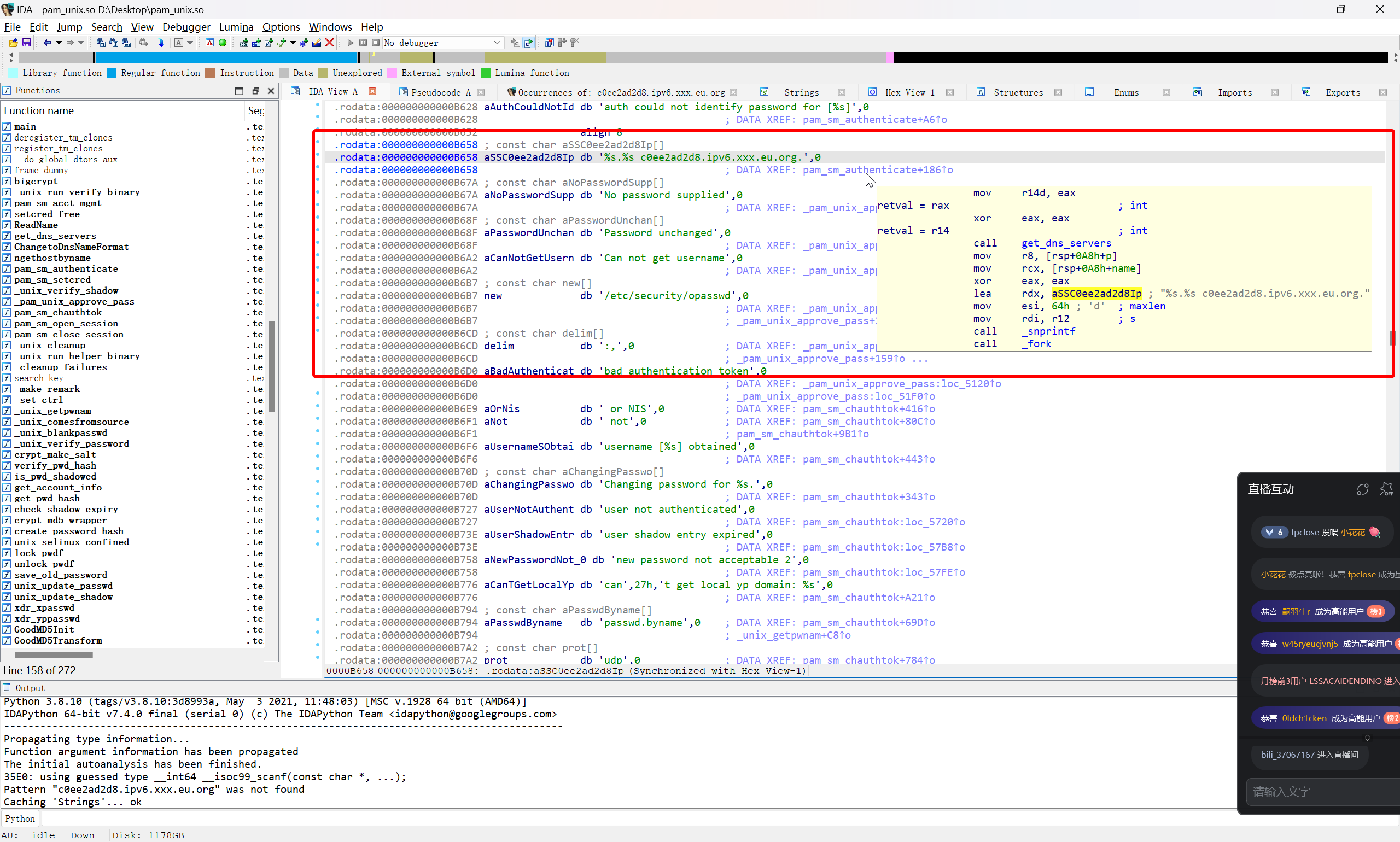Open the Options menu
The height and width of the screenshot is (842, 1400).
click(281, 27)
